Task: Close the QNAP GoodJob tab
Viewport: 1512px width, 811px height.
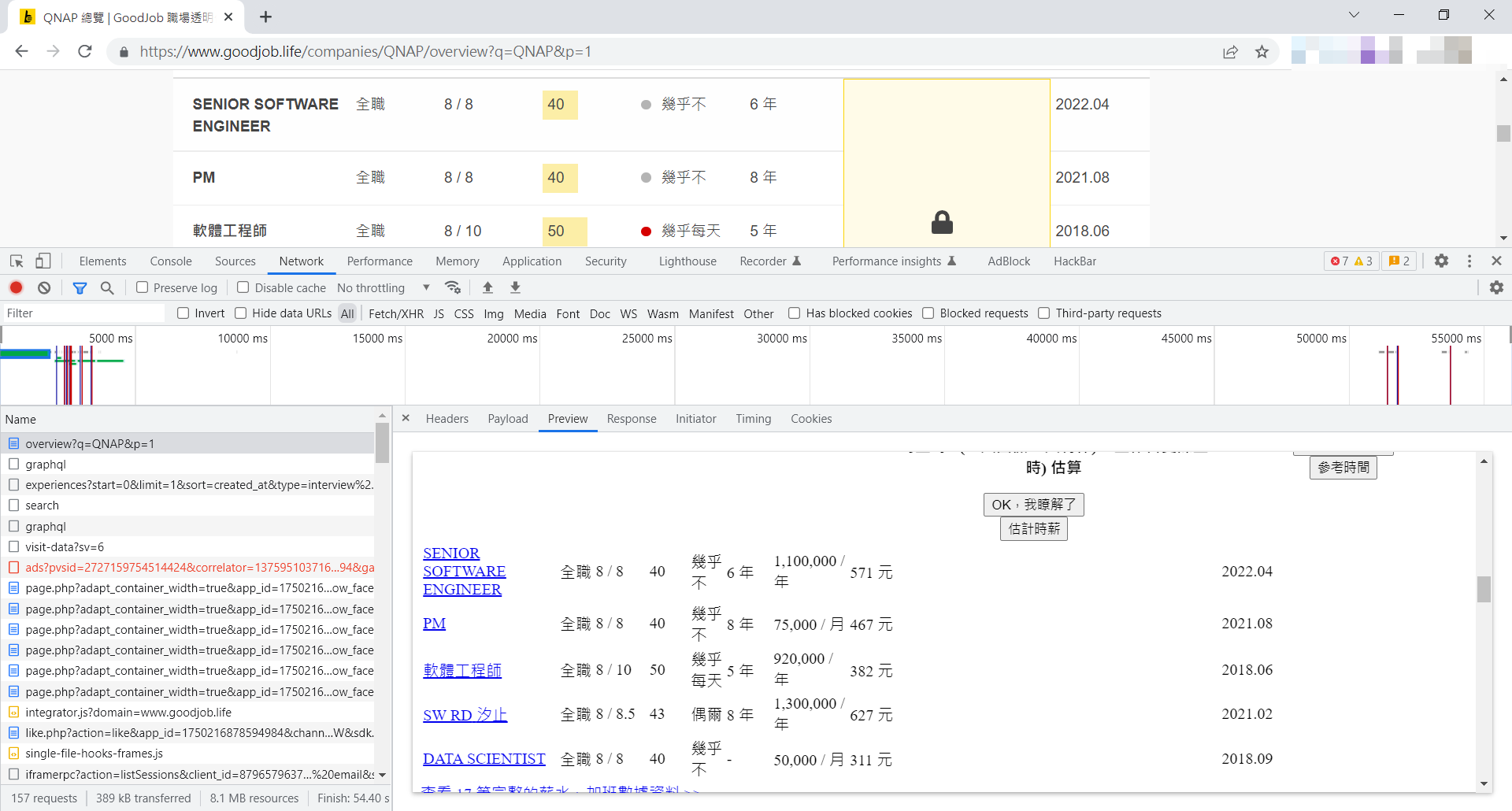Action: click(x=228, y=17)
